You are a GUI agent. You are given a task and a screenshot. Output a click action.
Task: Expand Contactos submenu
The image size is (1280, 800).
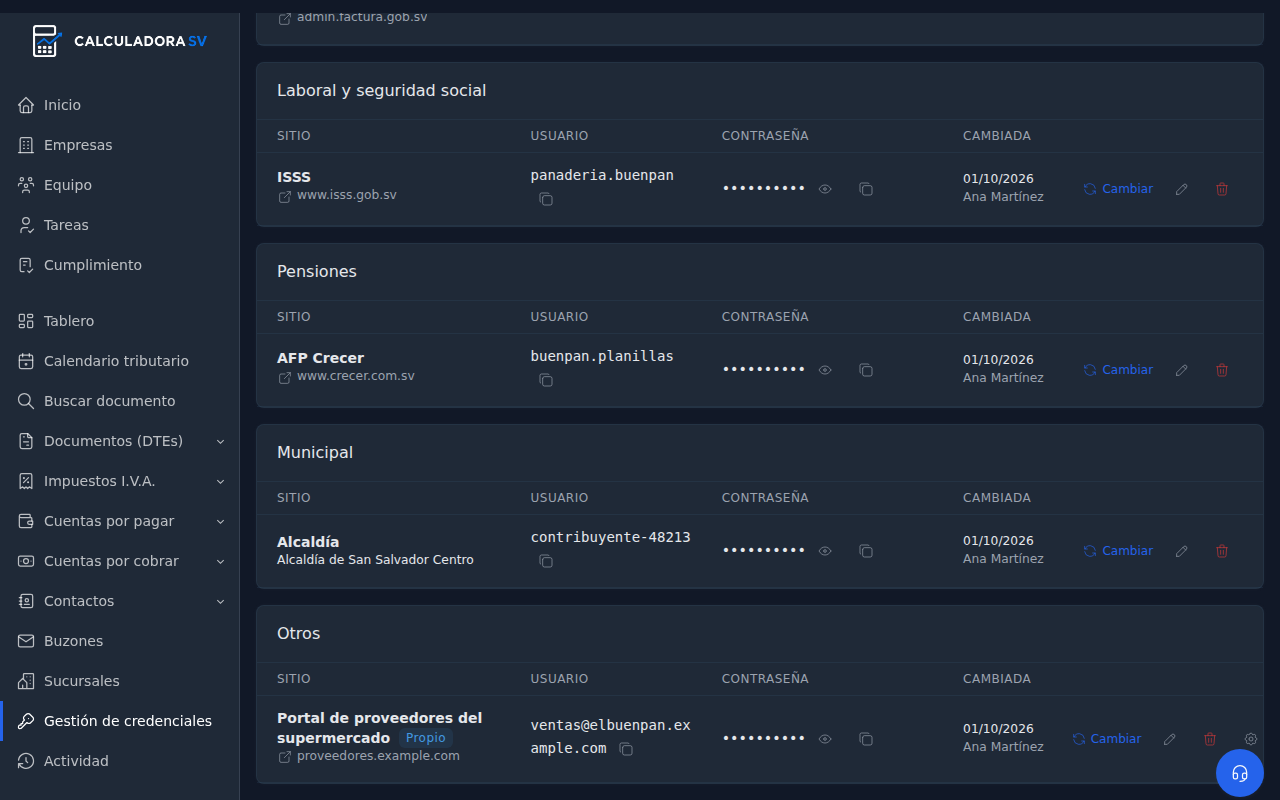(x=120, y=601)
